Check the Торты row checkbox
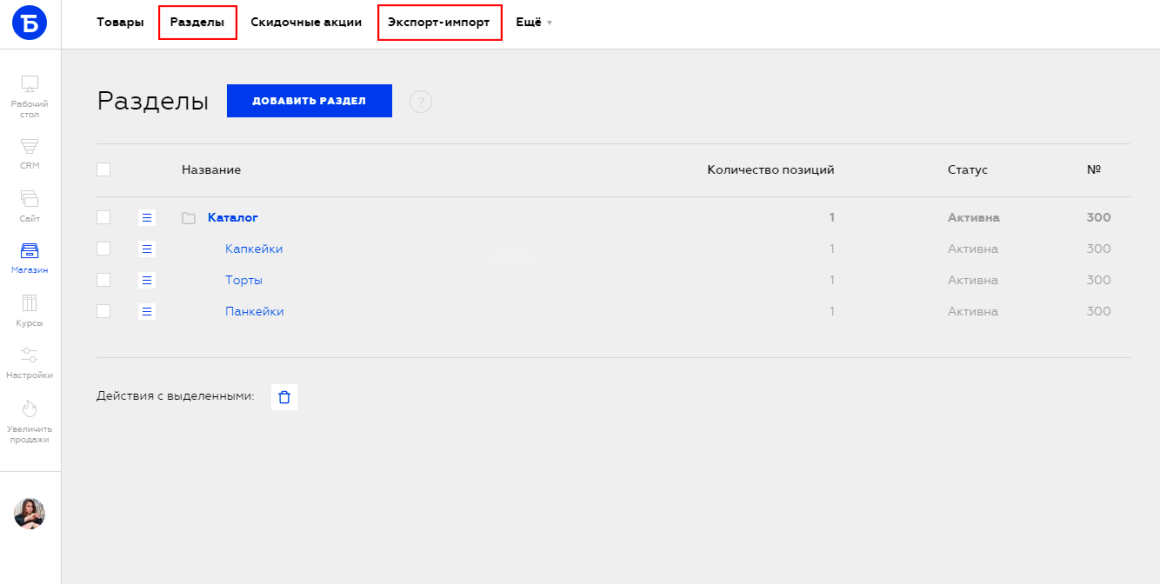 click(x=104, y=280)
